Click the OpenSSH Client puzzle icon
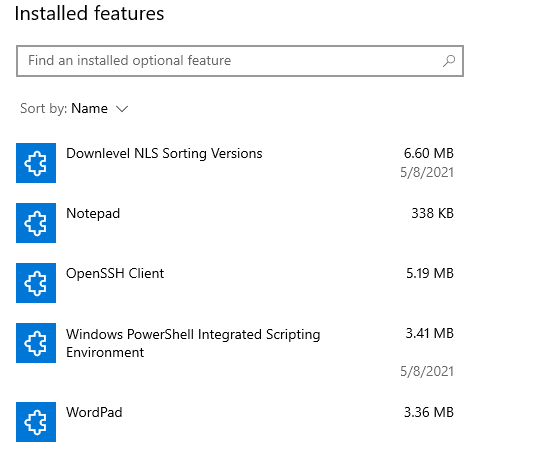This screenshot has width=542, height=467. [x=36, y=283]
